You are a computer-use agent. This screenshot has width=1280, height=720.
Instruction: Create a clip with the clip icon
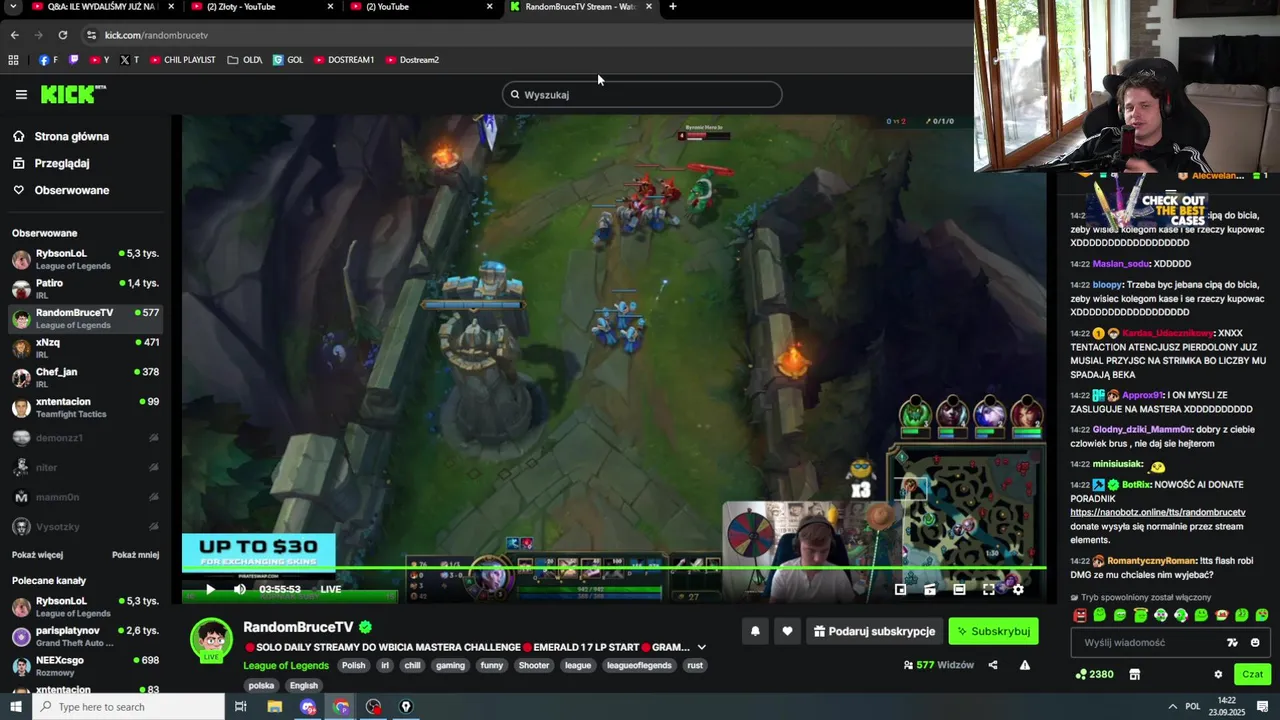point(930,589)
